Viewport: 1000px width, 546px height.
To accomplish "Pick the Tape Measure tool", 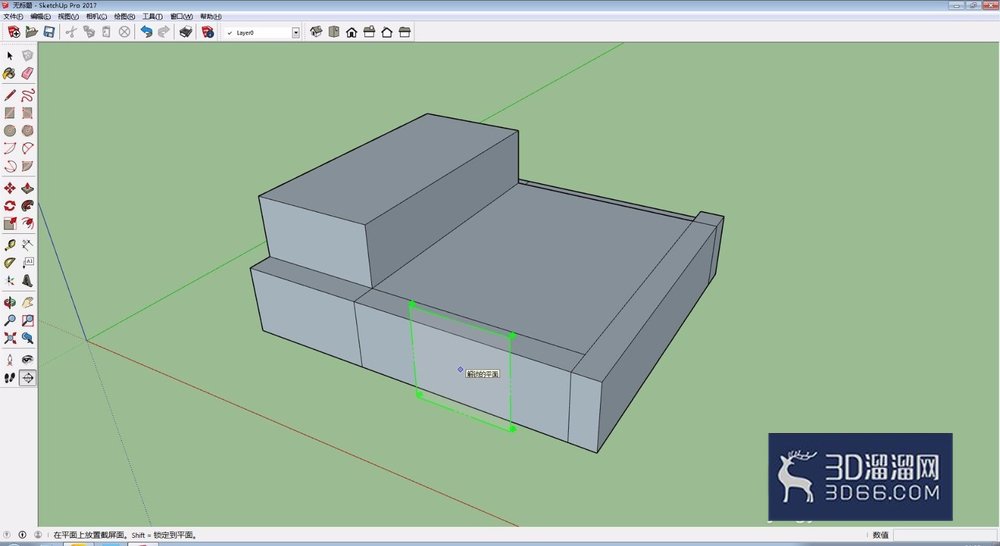I will [10, 245].
